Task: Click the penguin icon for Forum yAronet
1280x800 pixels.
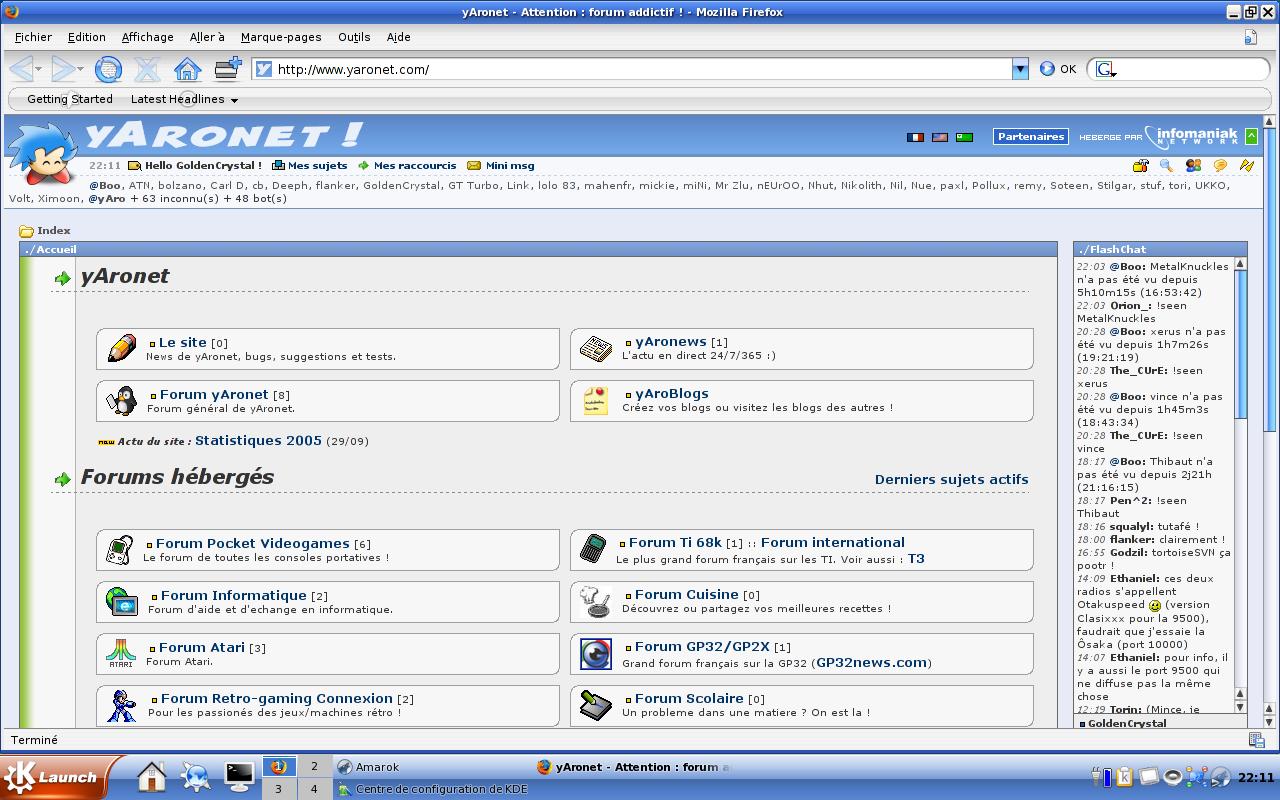Action: [x=122, y=400]
